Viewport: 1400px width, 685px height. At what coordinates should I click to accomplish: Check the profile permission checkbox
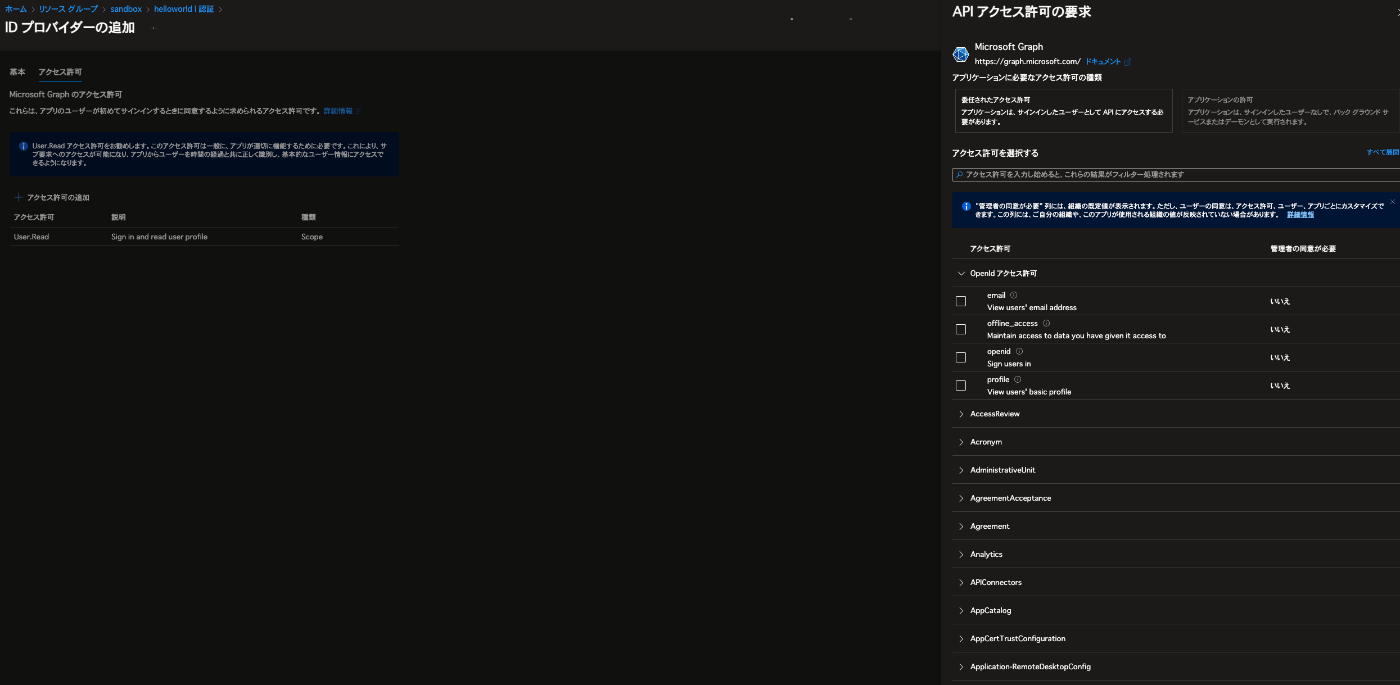(961, 385)
